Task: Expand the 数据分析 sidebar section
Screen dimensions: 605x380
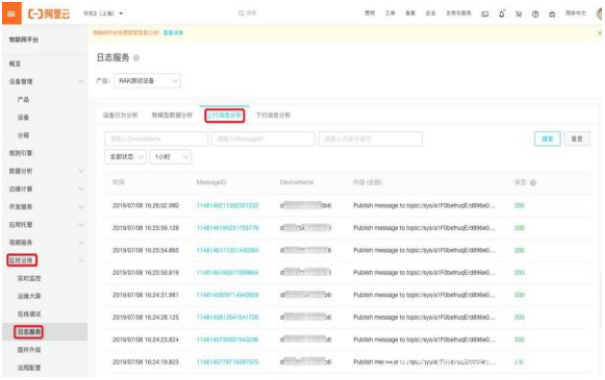Action: [81, 171]
